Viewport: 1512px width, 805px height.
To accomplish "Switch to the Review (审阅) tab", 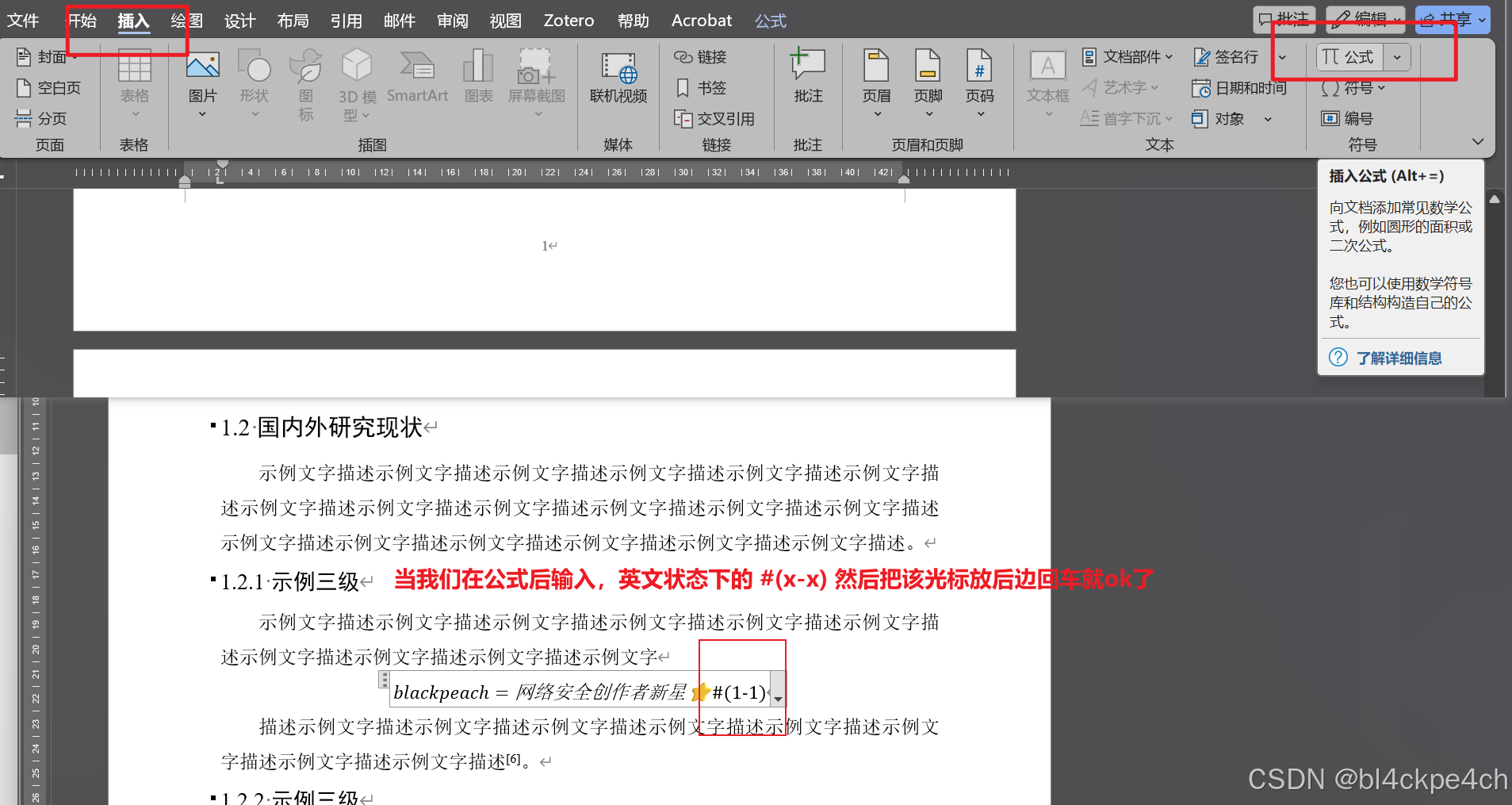I will [x=452, y=21].
